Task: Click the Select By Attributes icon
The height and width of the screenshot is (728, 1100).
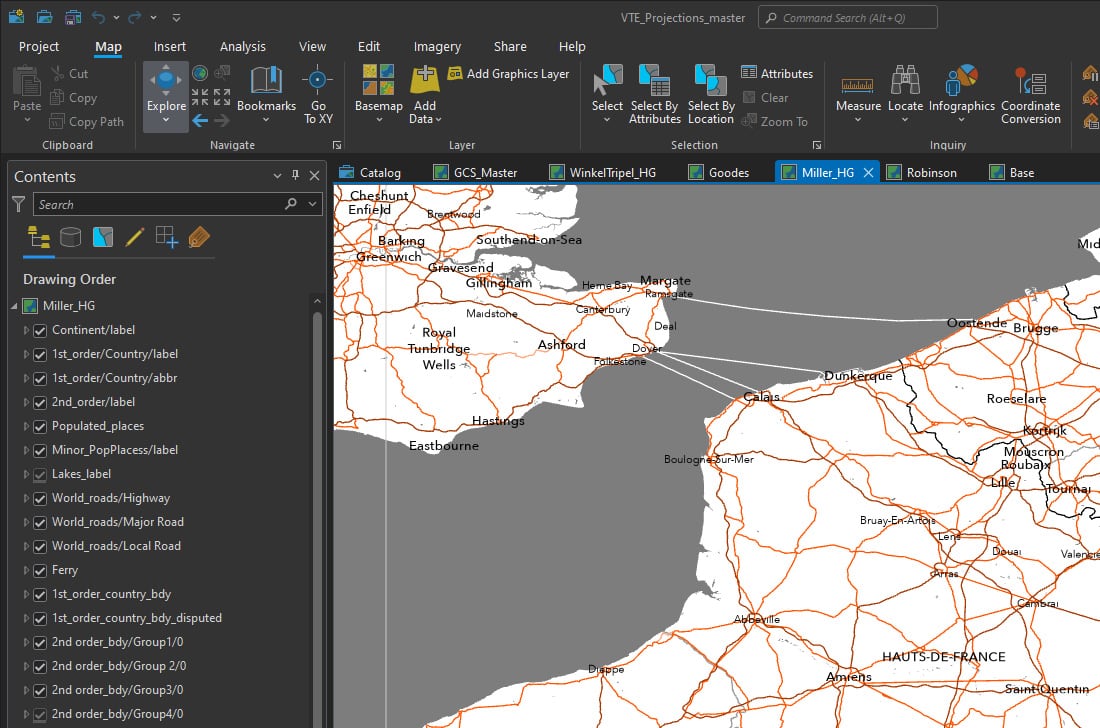Action: click(654, 82)
